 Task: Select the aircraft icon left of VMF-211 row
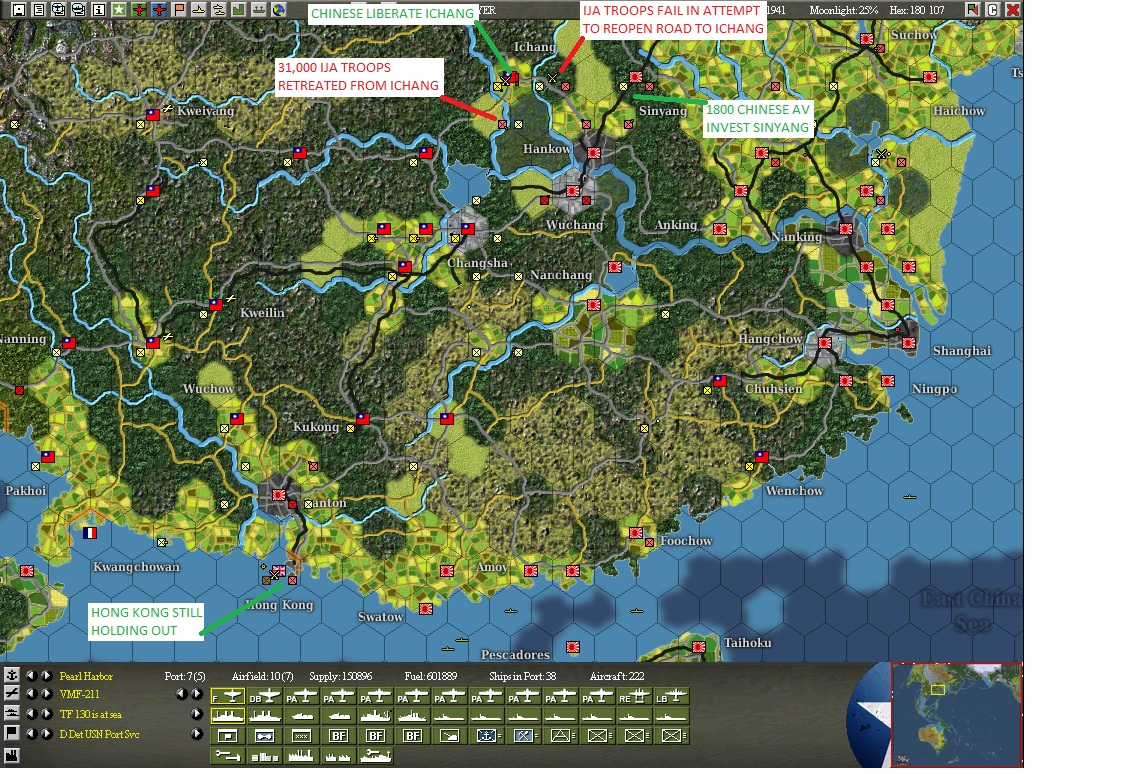click(12, 694)
